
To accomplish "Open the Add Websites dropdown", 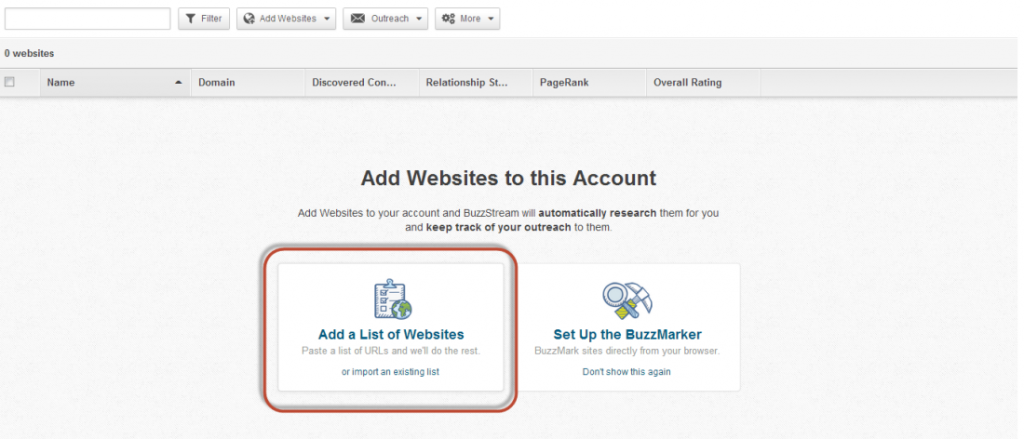I will (286, 18).
